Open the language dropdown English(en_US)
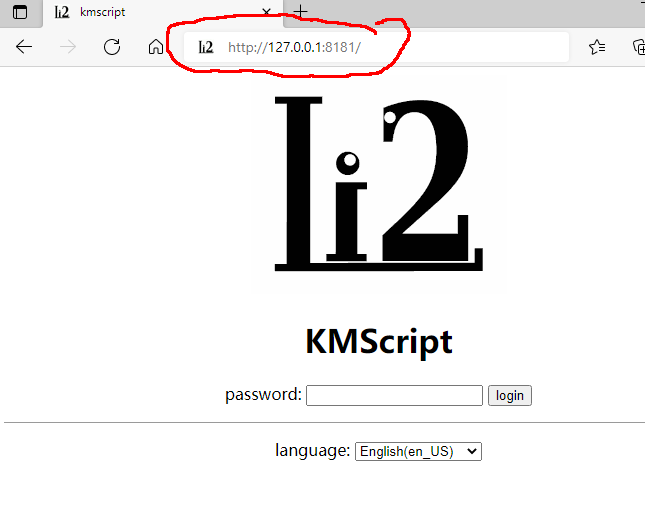Screen dimensions: 645x510 (418, 451)
